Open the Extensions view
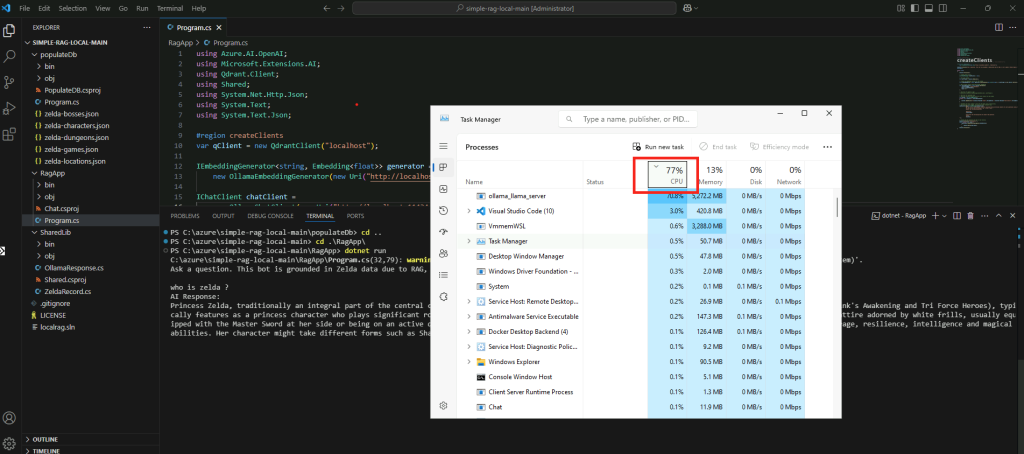Screen dimensions: 1024x454 (9, 135)
